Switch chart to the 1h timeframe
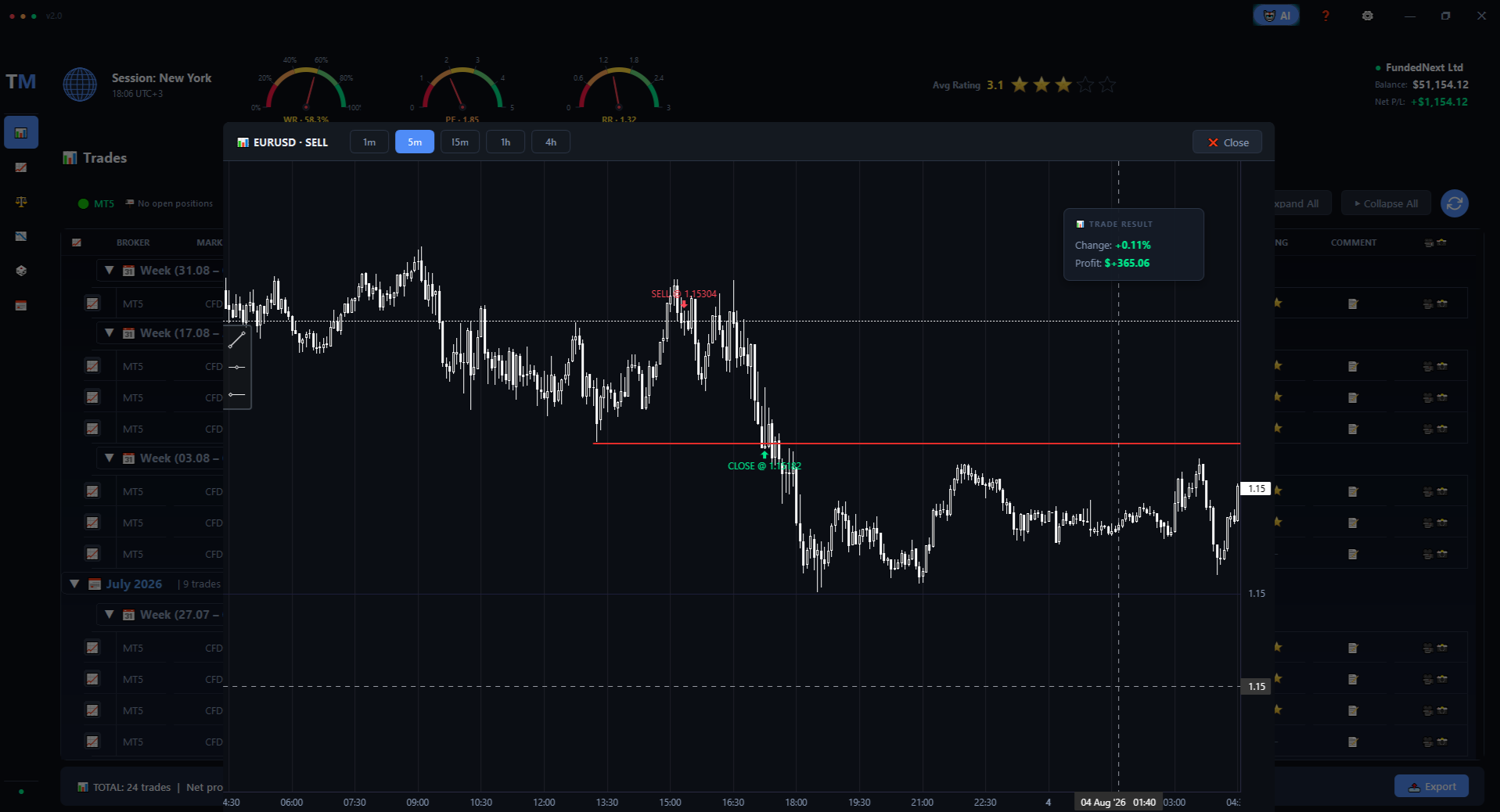 [x=505, y=142]
